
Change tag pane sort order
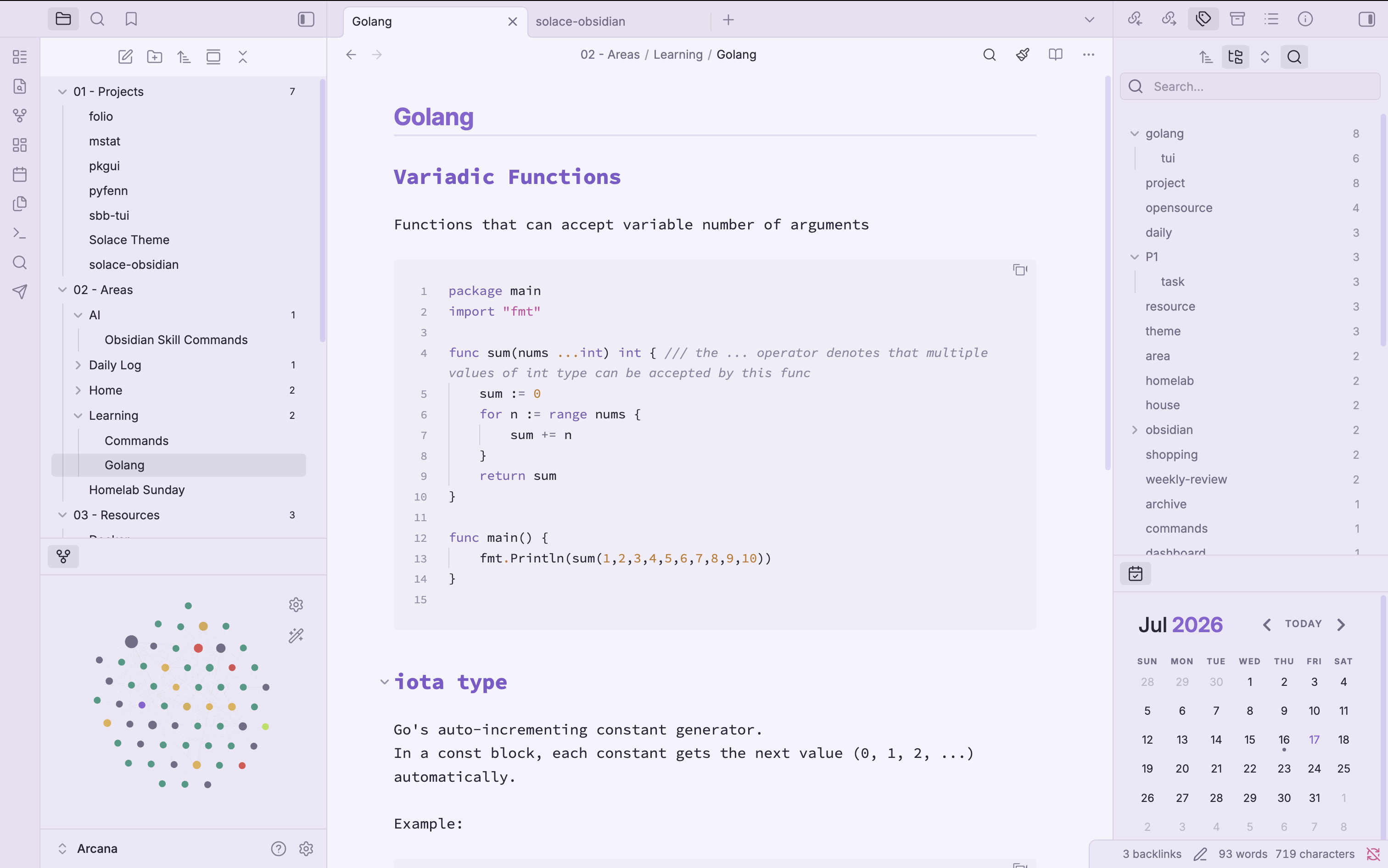click(1206, 57)
